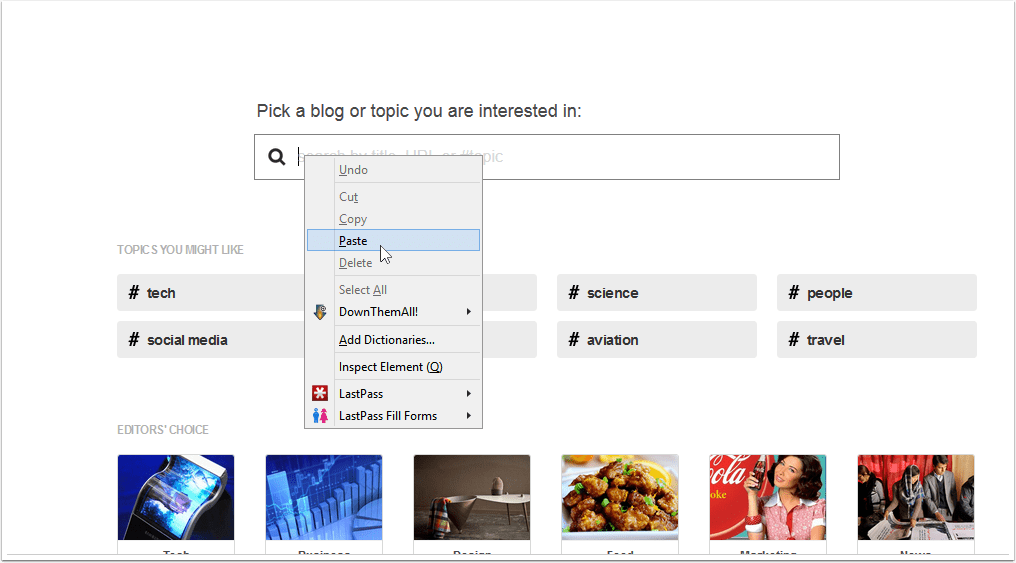Select the #science topic tag
Screen dimensions: 1016x563
(656, 293)
